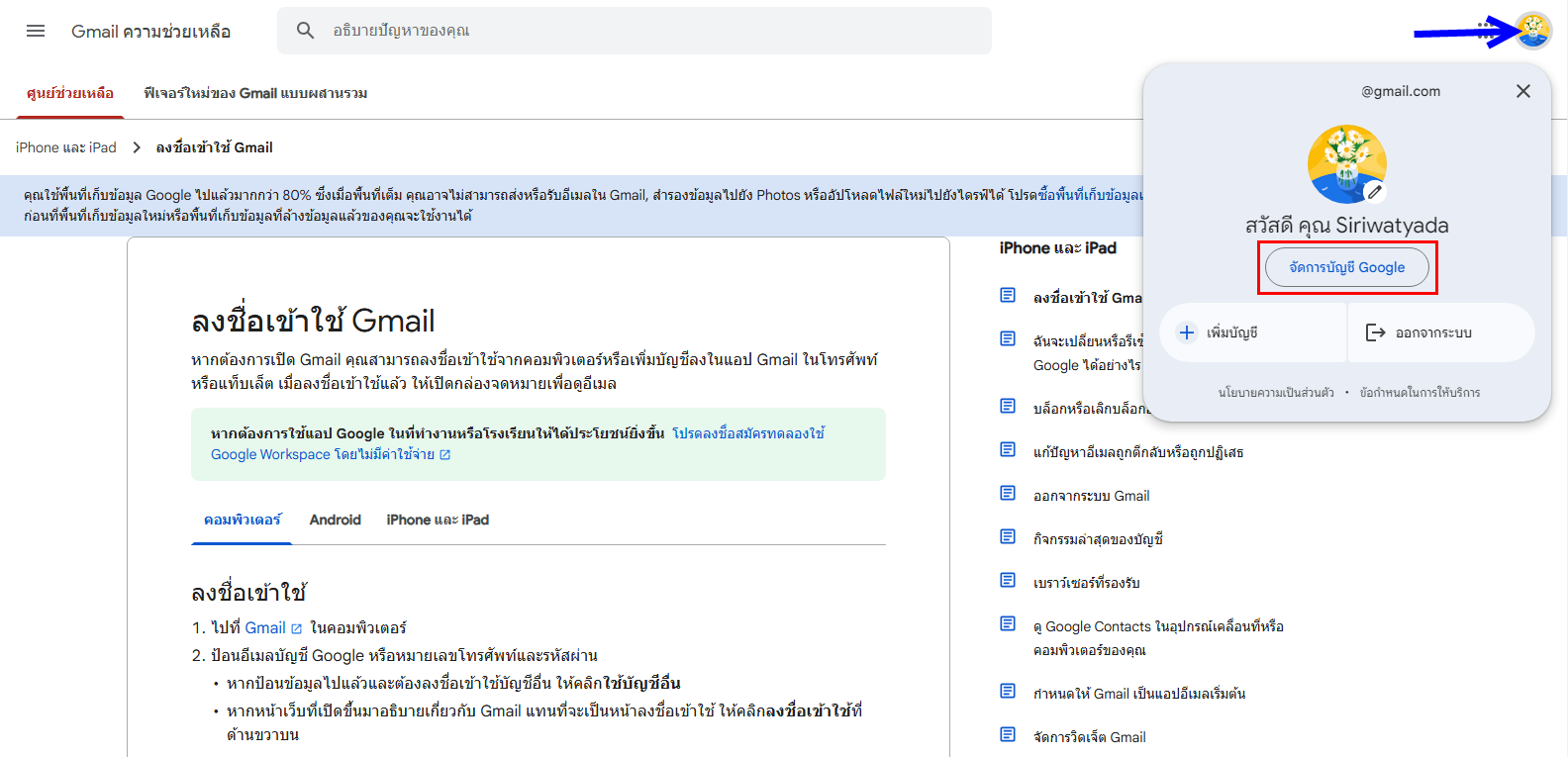Click the large profile picture in popup

[x=1346, y=164]
